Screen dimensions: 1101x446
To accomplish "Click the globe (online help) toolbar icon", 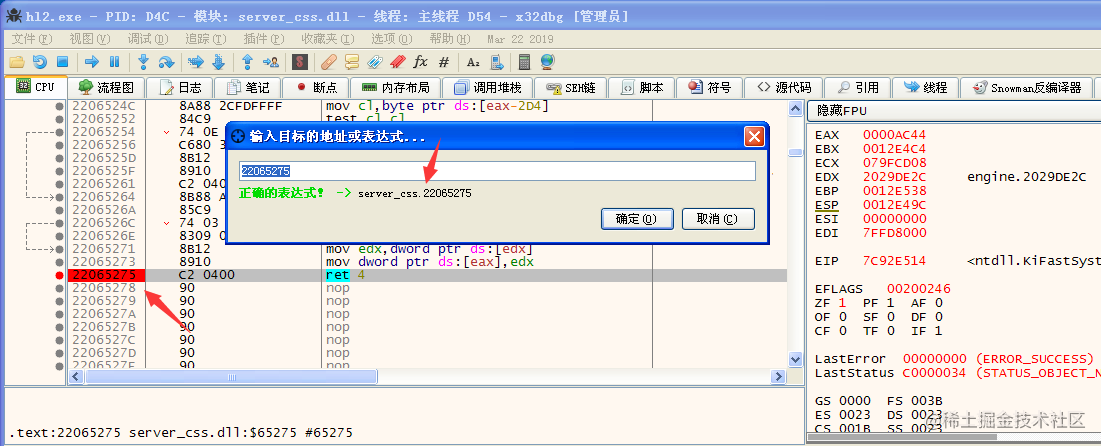I will pyautogui.click(x=547, y=63).
